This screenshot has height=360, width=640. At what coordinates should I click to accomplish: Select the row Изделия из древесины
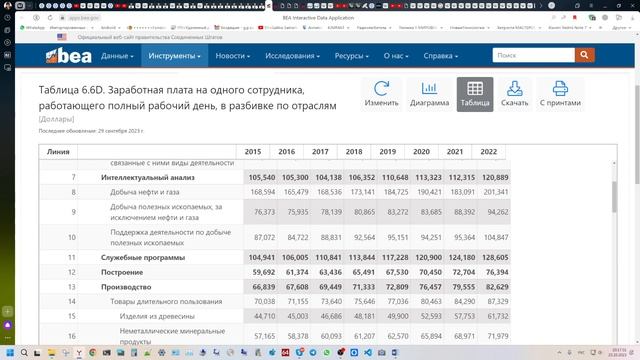click(x=275, y=316)
